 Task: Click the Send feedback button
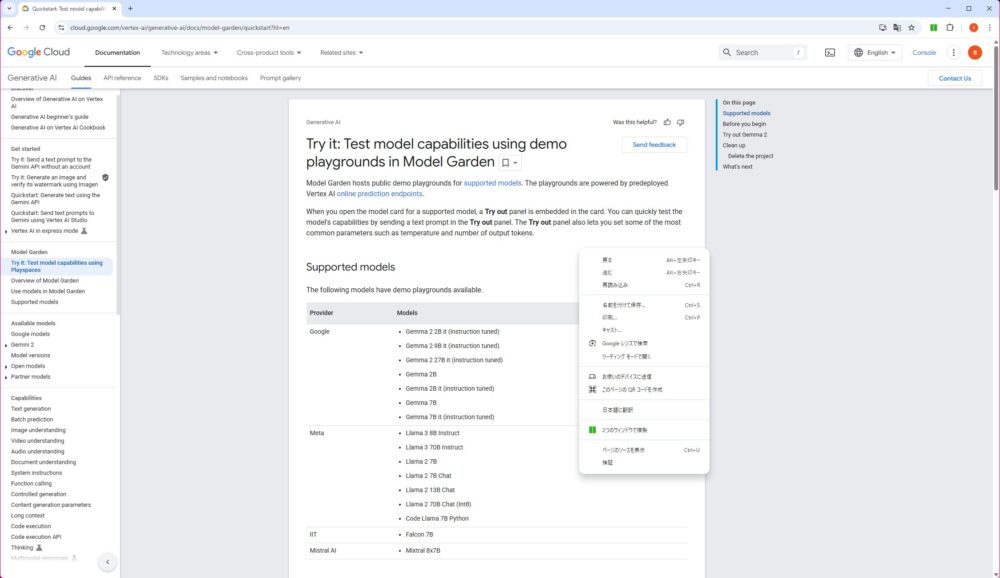point(654,145)
